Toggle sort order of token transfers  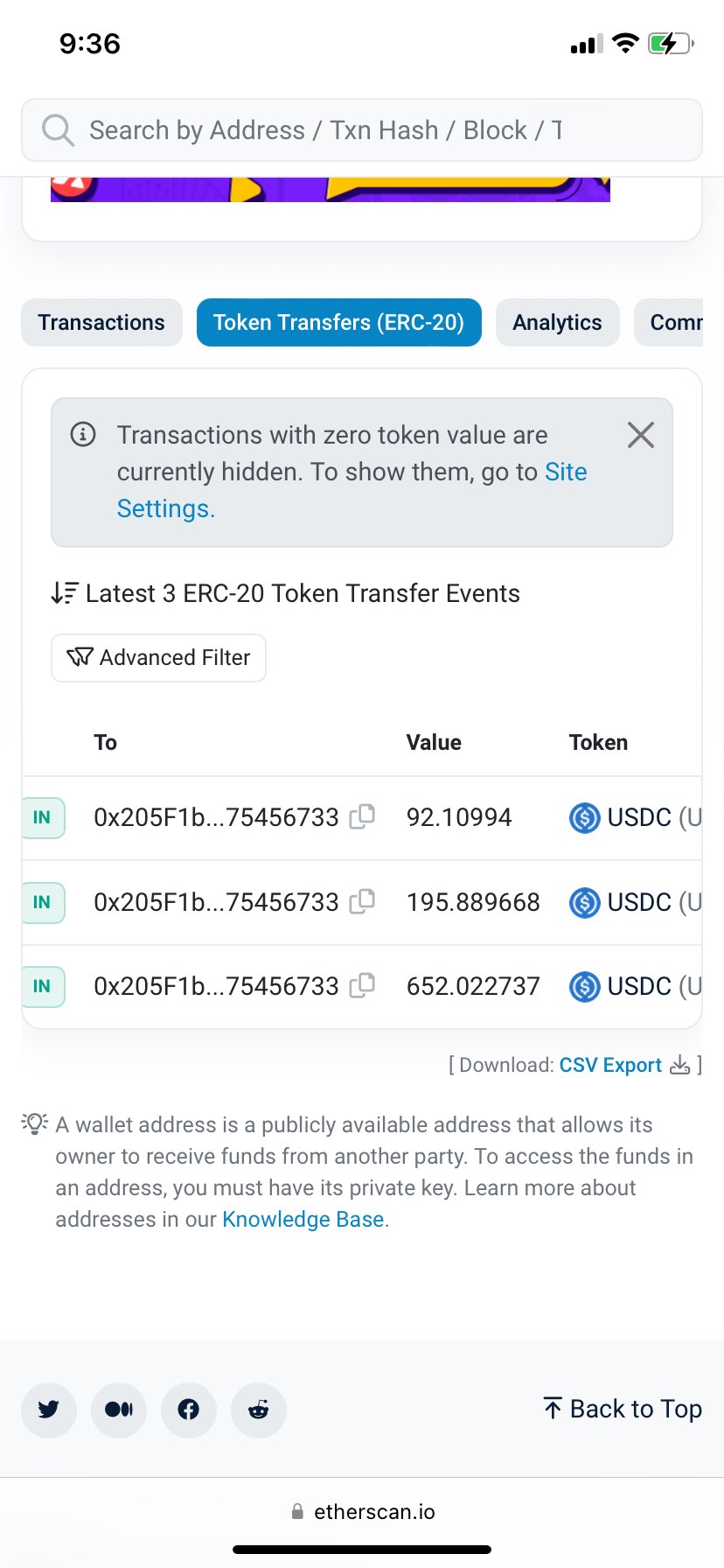pyautogui.click(x=64, y=593)
